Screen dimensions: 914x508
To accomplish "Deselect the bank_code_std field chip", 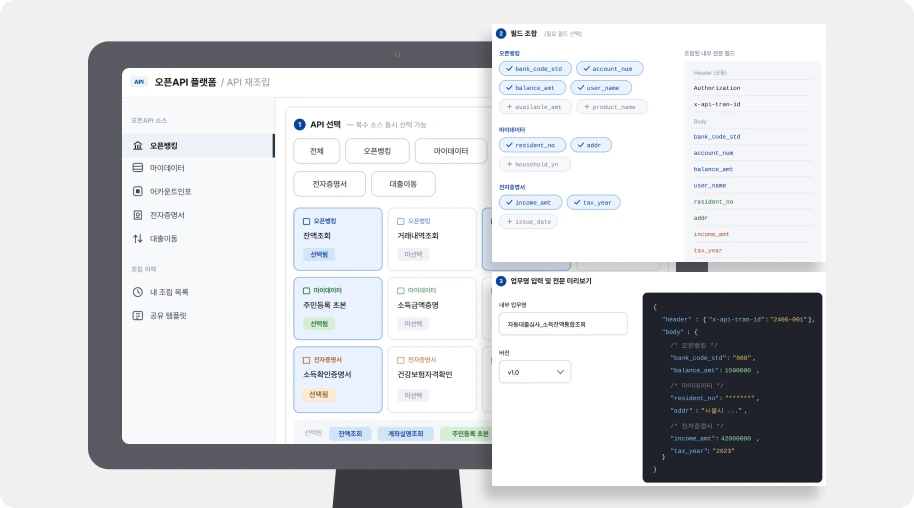I will pos(535,69).
